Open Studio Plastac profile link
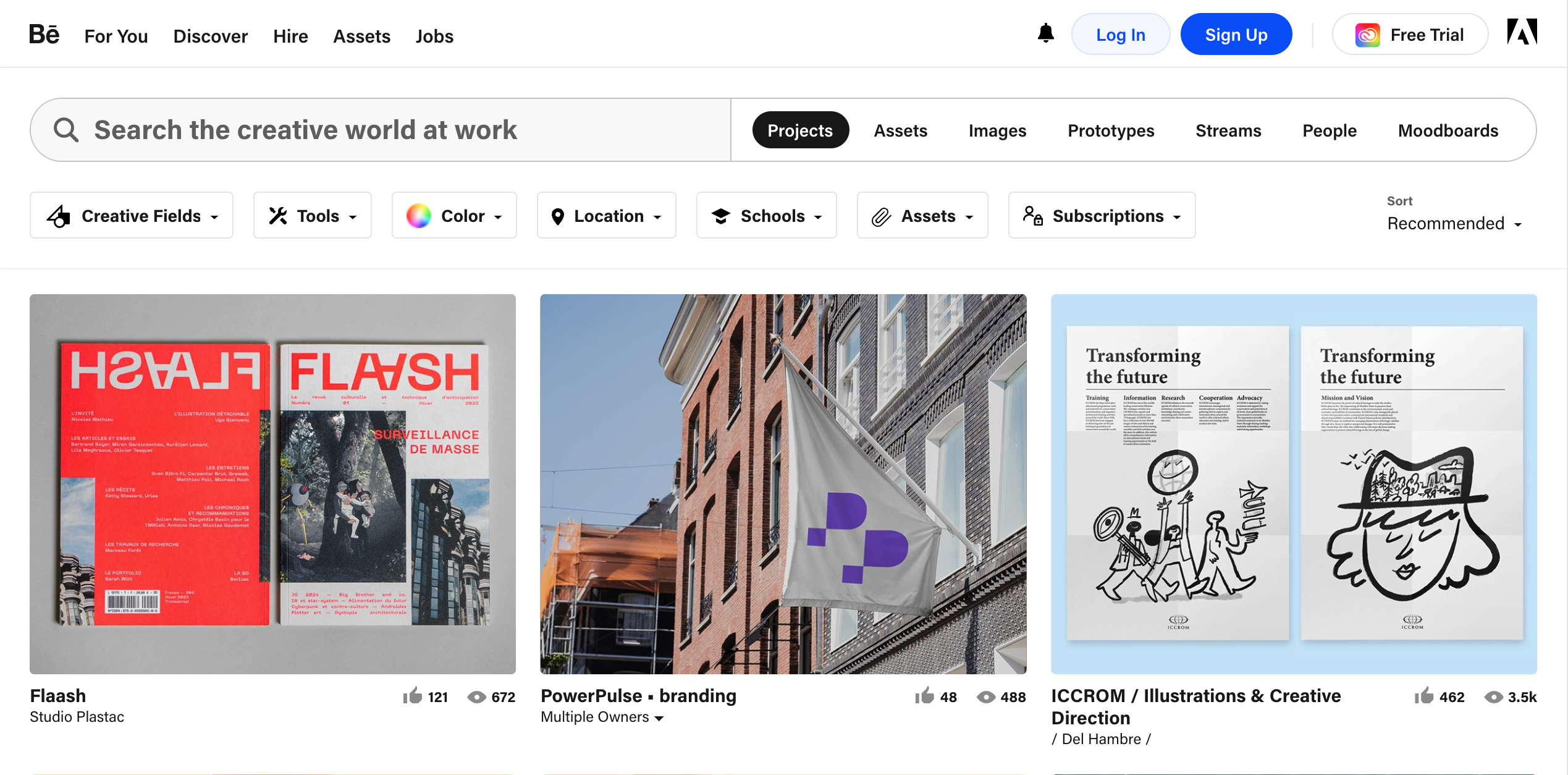Screen dimensions: 1568x775 (77, 717)
